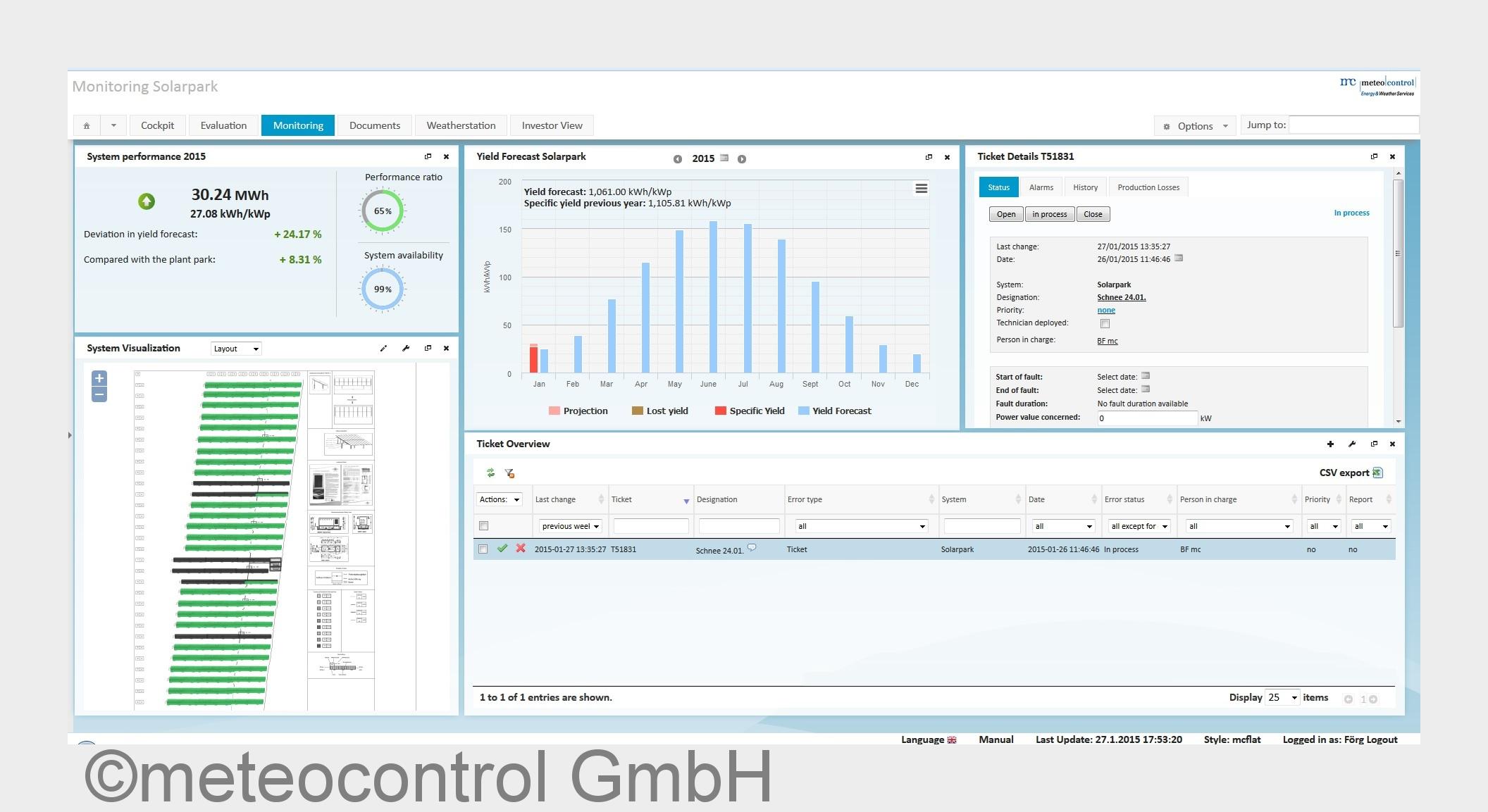The width and height of the screenshot is (1488, 812).
Task: Open the Actions dropdown
Action: pos(500,499)
